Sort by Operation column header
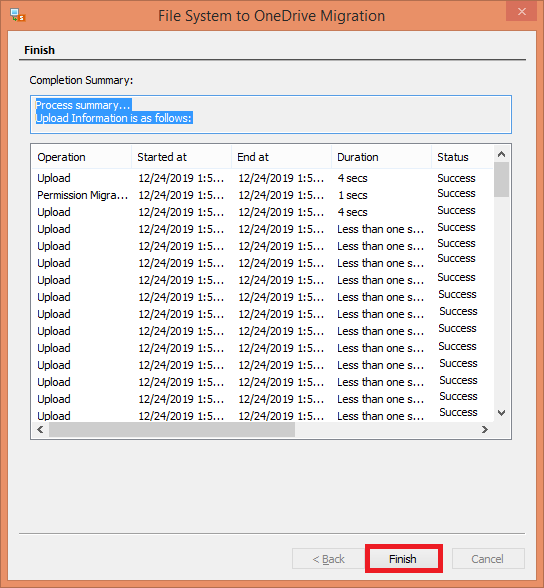Viewport: 544px width, 588px height. tap(82, 157)
